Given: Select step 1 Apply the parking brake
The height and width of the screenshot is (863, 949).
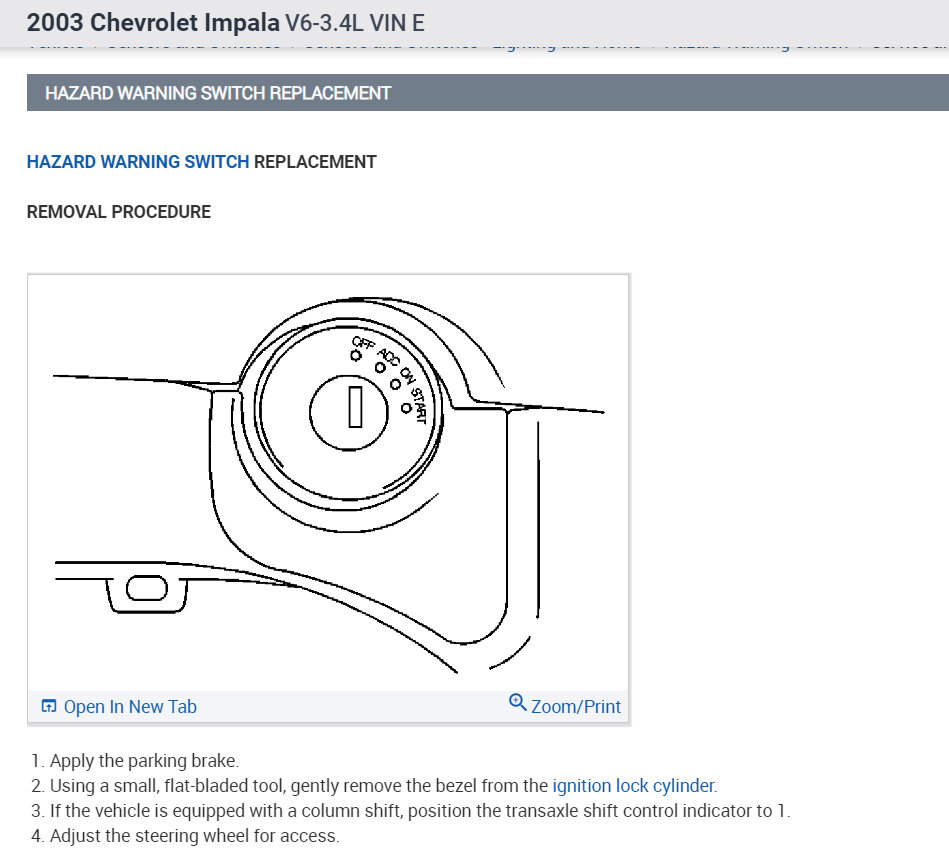Looking at the screenshot, I should coord(144,760).
